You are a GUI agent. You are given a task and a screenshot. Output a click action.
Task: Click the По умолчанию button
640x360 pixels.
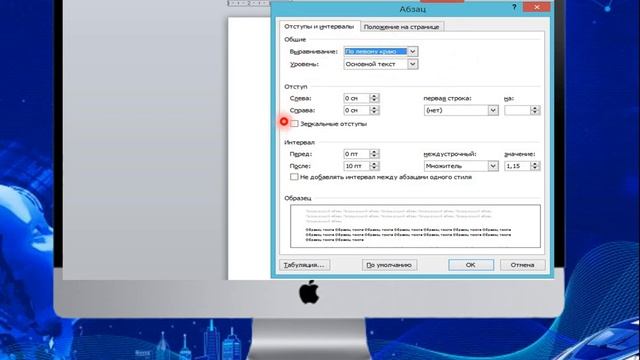(389, 265)
